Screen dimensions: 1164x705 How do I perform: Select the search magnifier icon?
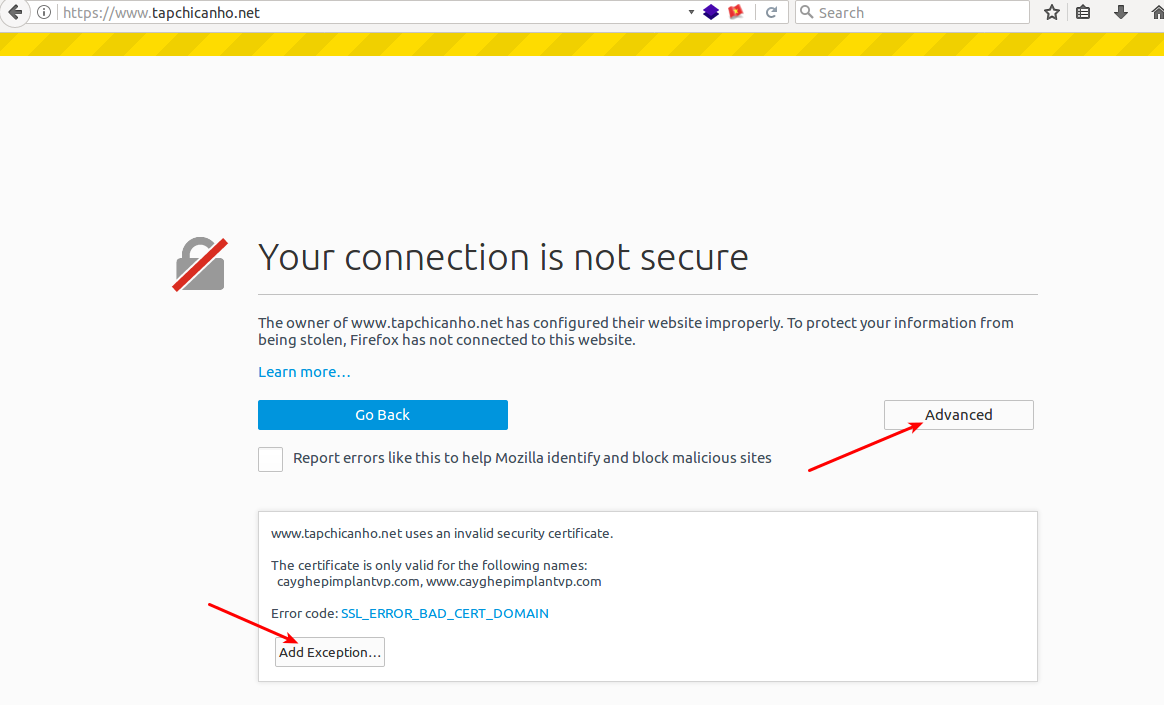click(x=806, y=13)
